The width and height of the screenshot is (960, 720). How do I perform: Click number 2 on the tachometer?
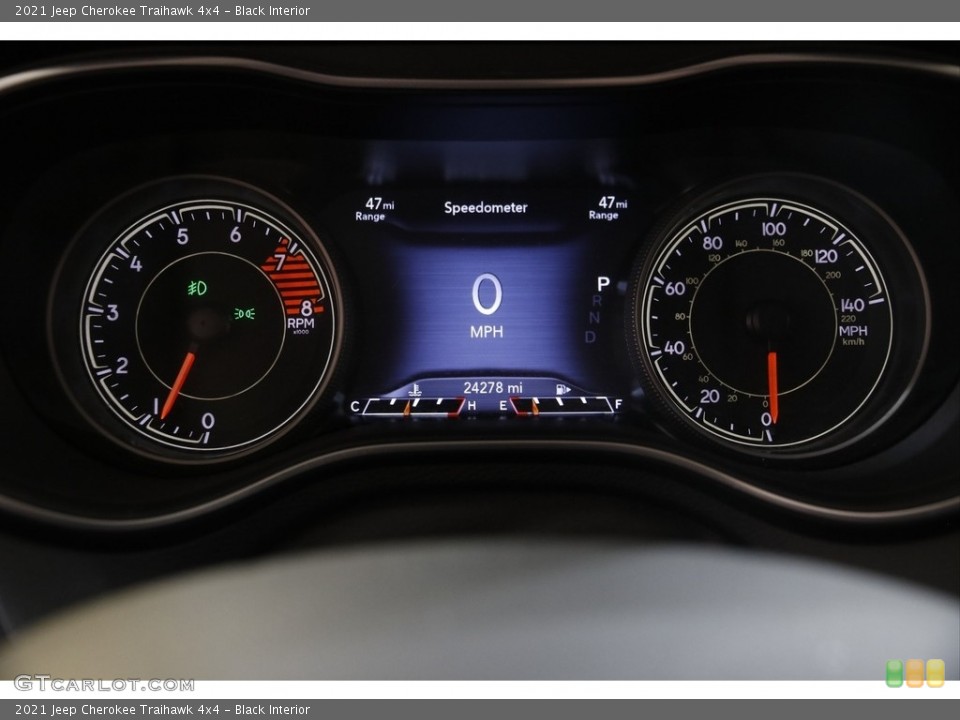tap(122, 366)
